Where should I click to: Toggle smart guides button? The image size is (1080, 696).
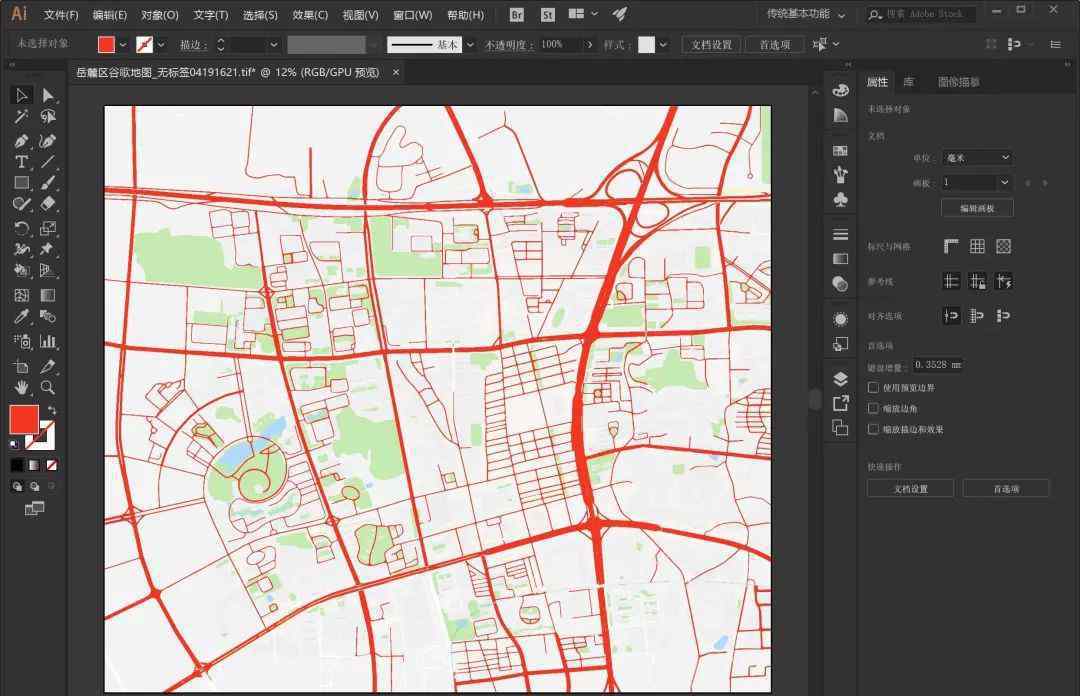pyautogui.click(x=1004, y=281)
